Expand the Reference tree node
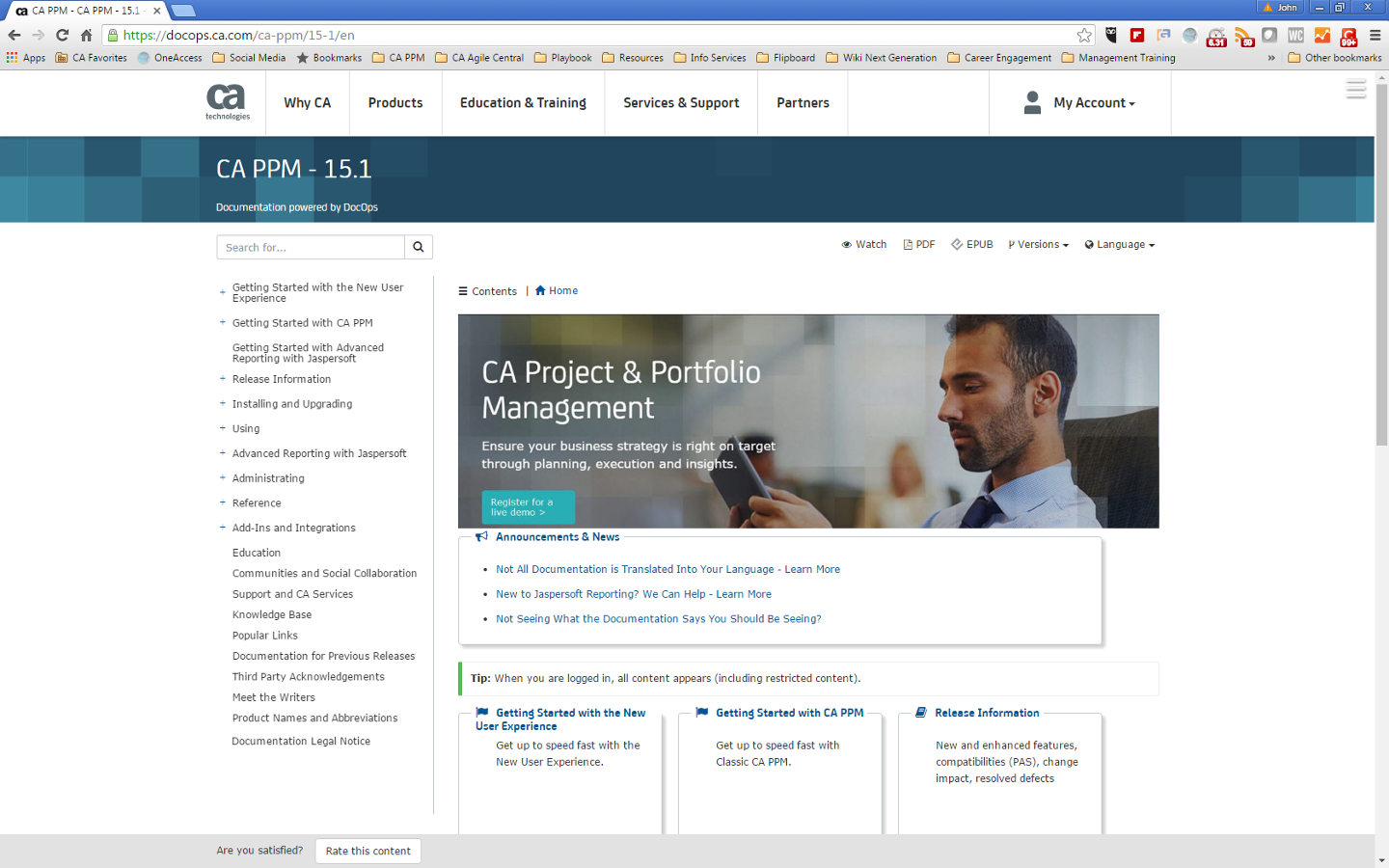This screenshot has width=1389, height=868. tap(223, 502)
